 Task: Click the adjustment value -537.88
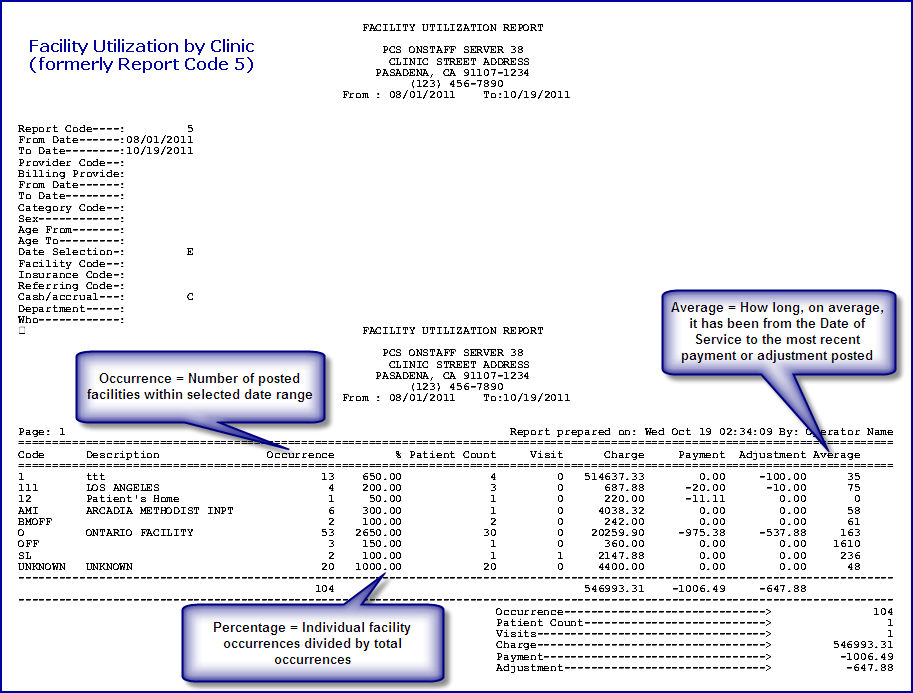[783, 533]
